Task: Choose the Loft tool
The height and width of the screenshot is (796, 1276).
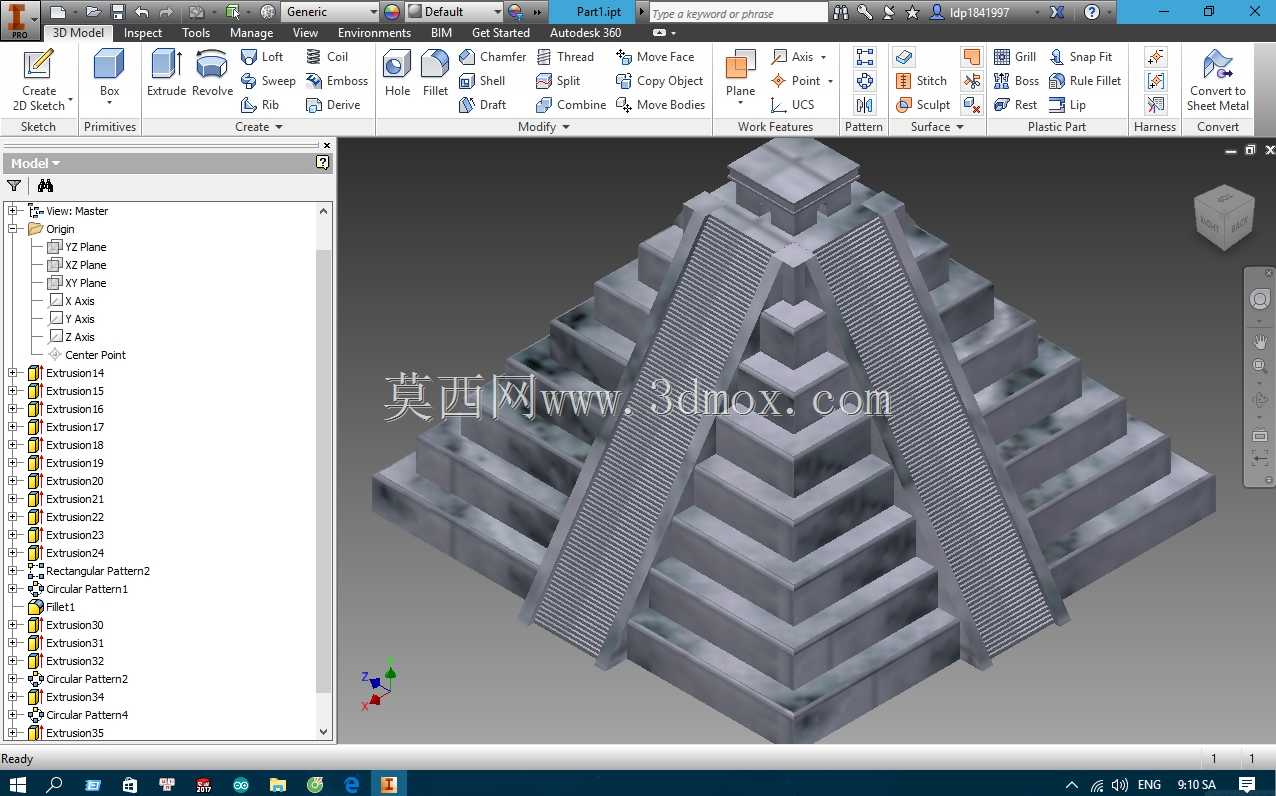Action: click(x=263, y=57)
